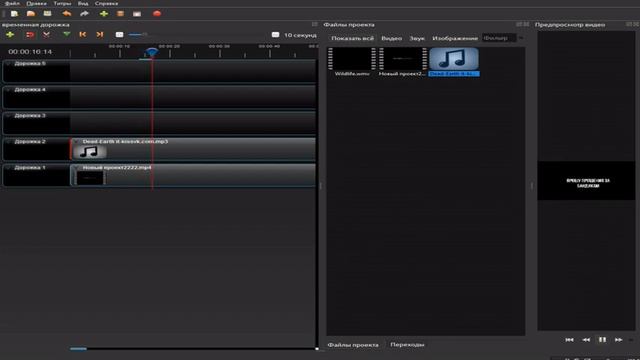Toggle fullscreen mode icon in the toolbar
The width and height of the screenshot is (640, 360).
click(x=137, y=13)
